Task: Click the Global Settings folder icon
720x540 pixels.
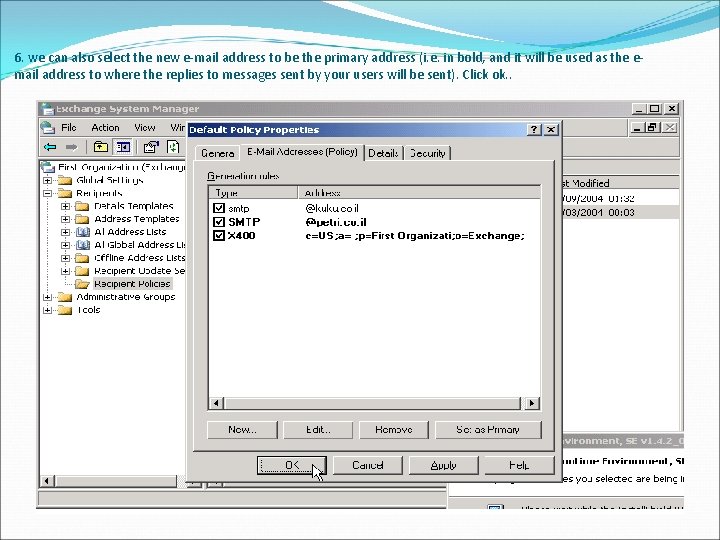Action: click(x=65, y=180)
